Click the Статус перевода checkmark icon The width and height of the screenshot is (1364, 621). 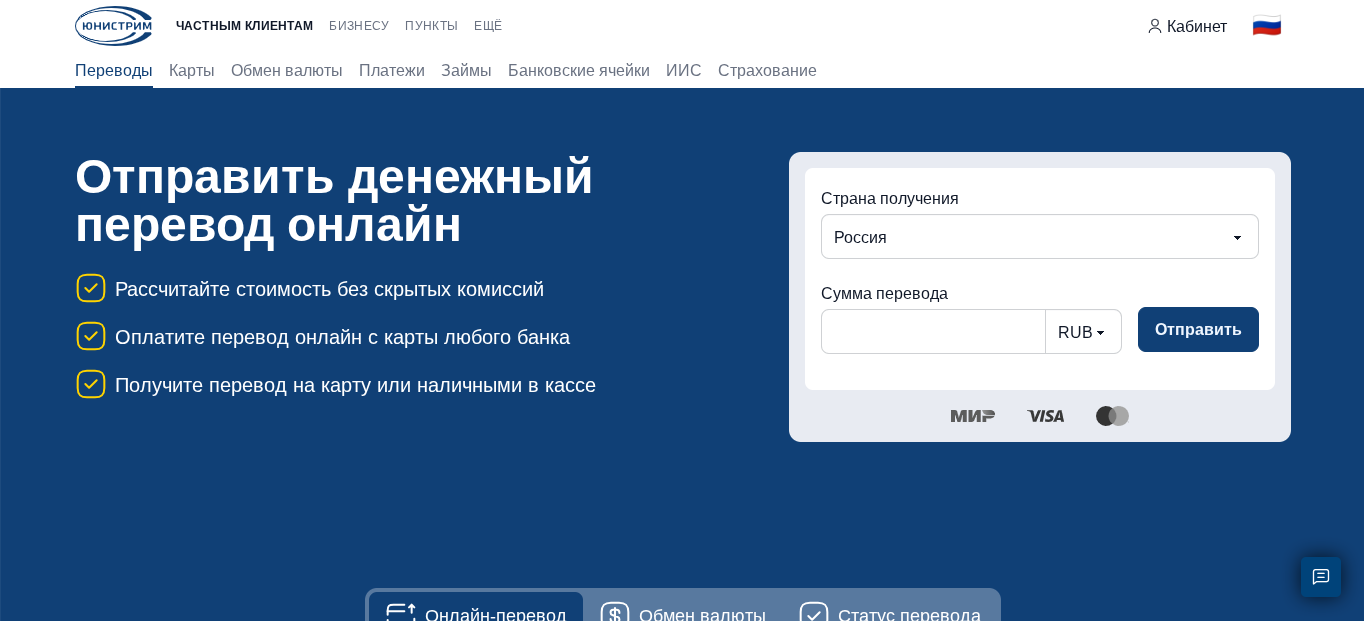click(814, 614)
